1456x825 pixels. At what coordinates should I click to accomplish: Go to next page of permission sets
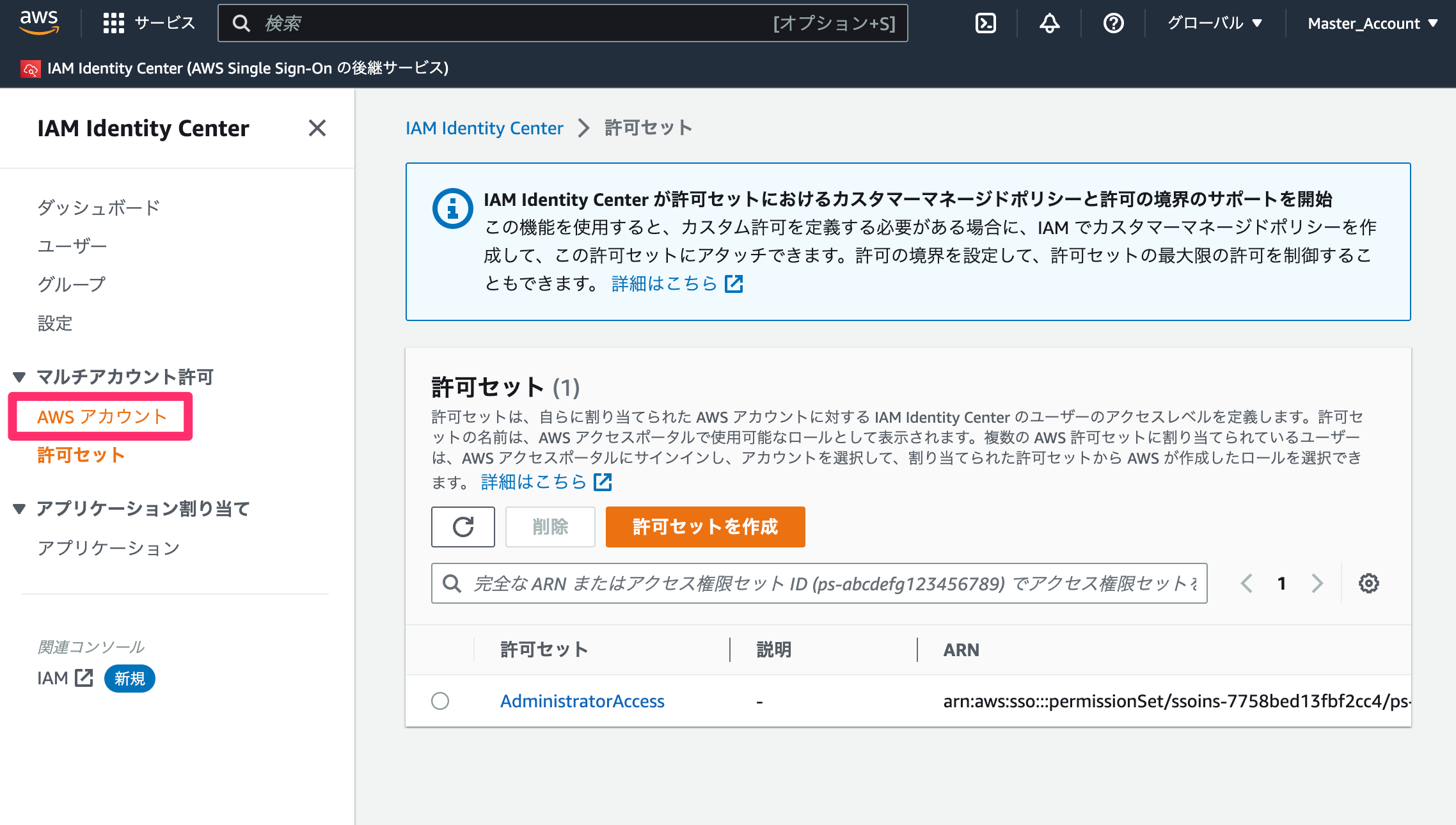[x=1317, y=583]
